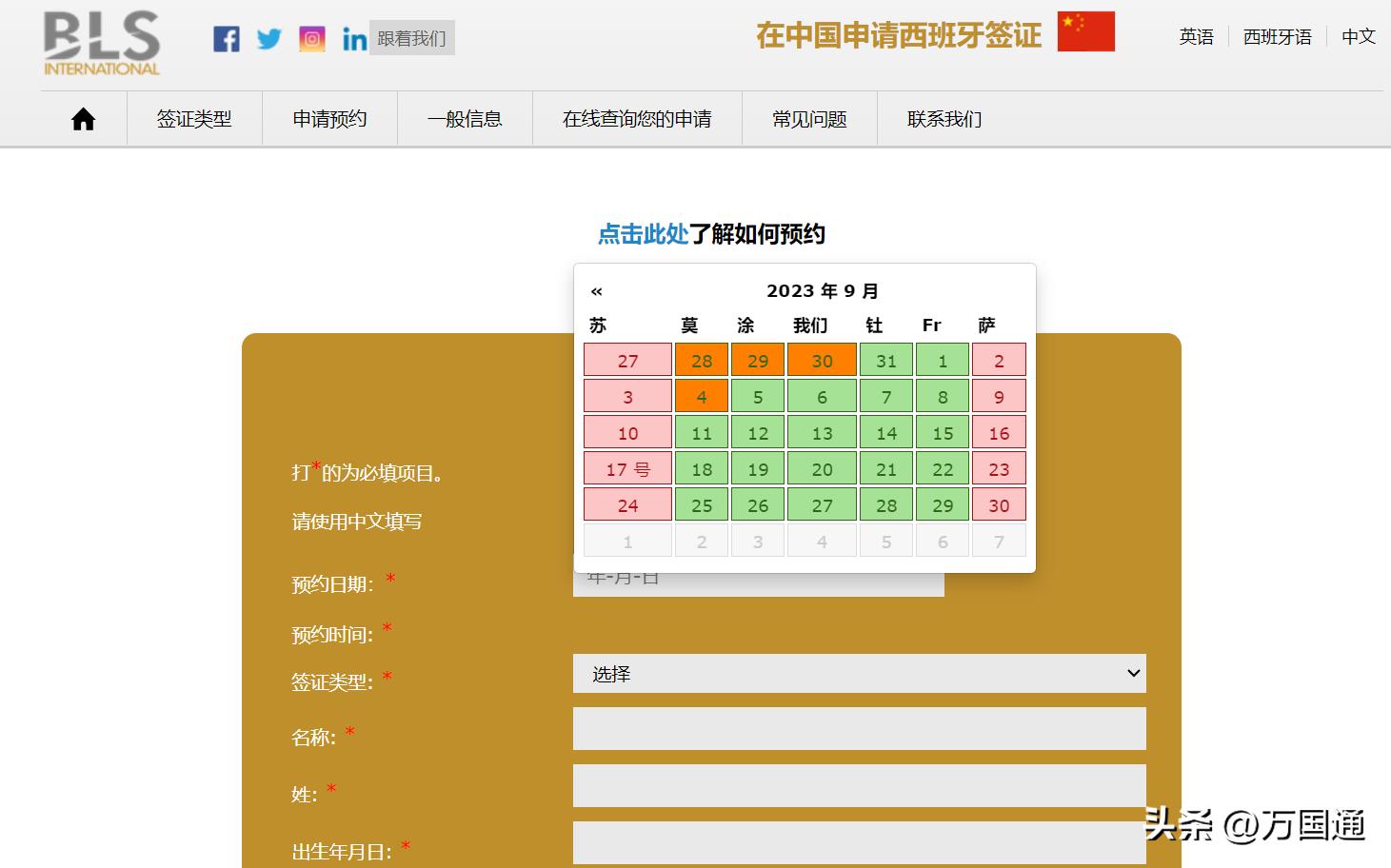
Task: Go to previous month with « arrow
Action: coord(598,290)
